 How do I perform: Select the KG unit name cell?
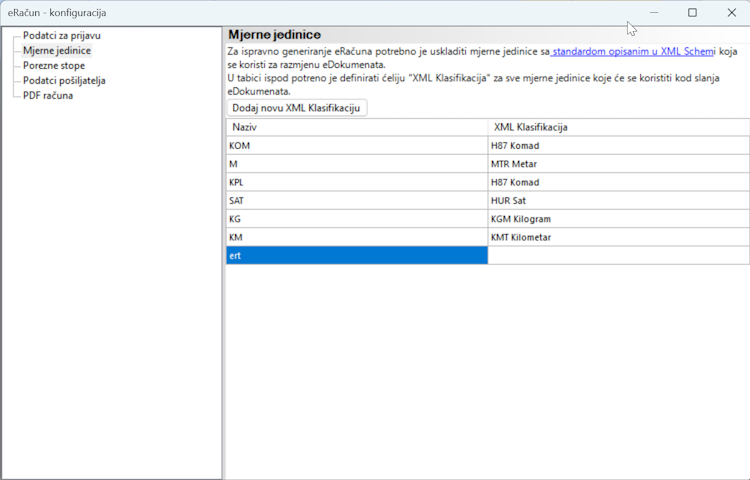tap(356, 219)
